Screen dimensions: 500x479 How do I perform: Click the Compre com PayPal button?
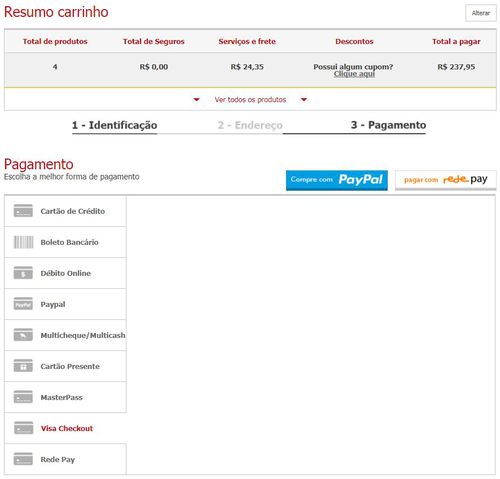pos(337,180)
